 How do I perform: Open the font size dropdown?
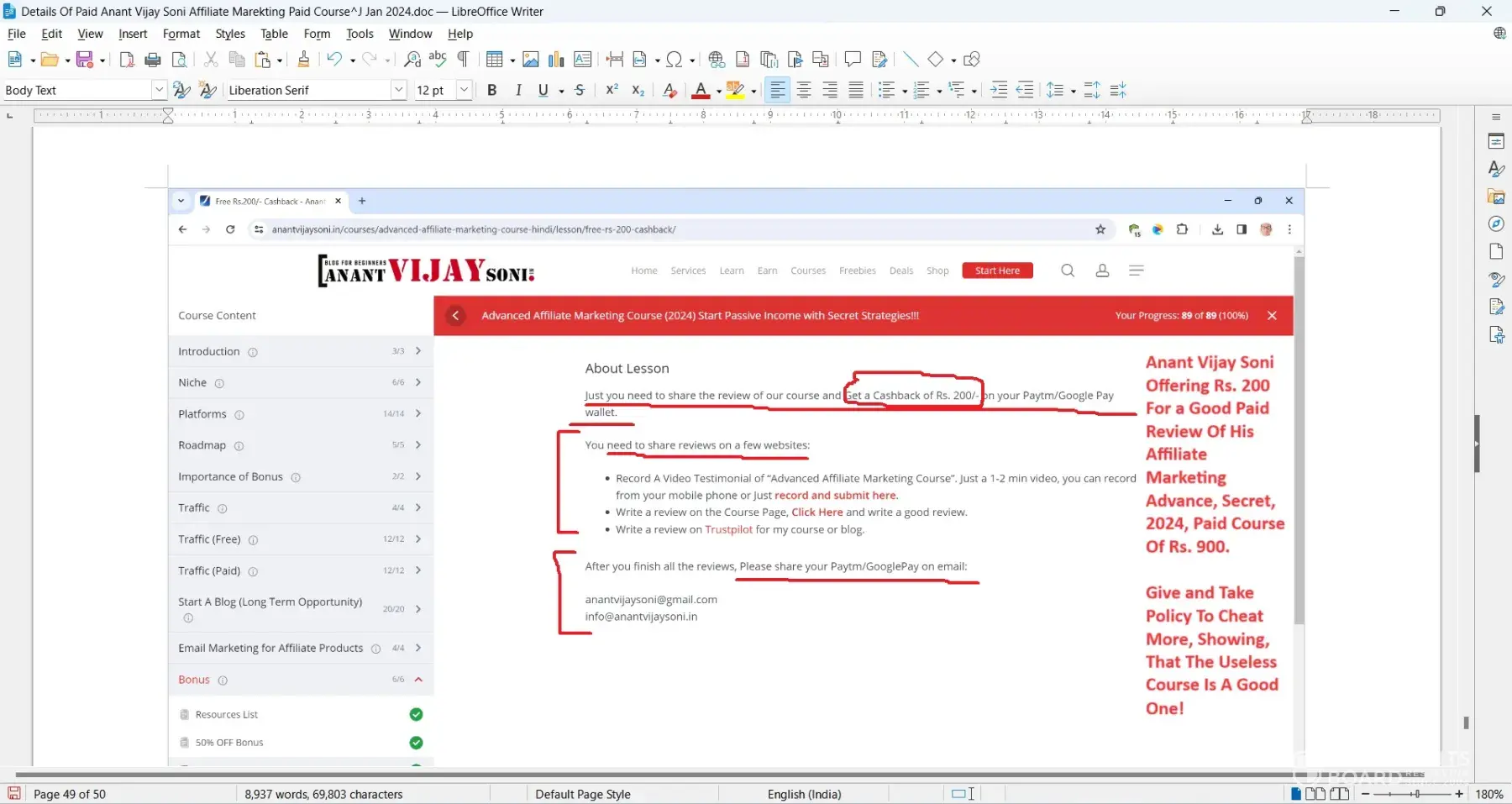tap(463, 91)
